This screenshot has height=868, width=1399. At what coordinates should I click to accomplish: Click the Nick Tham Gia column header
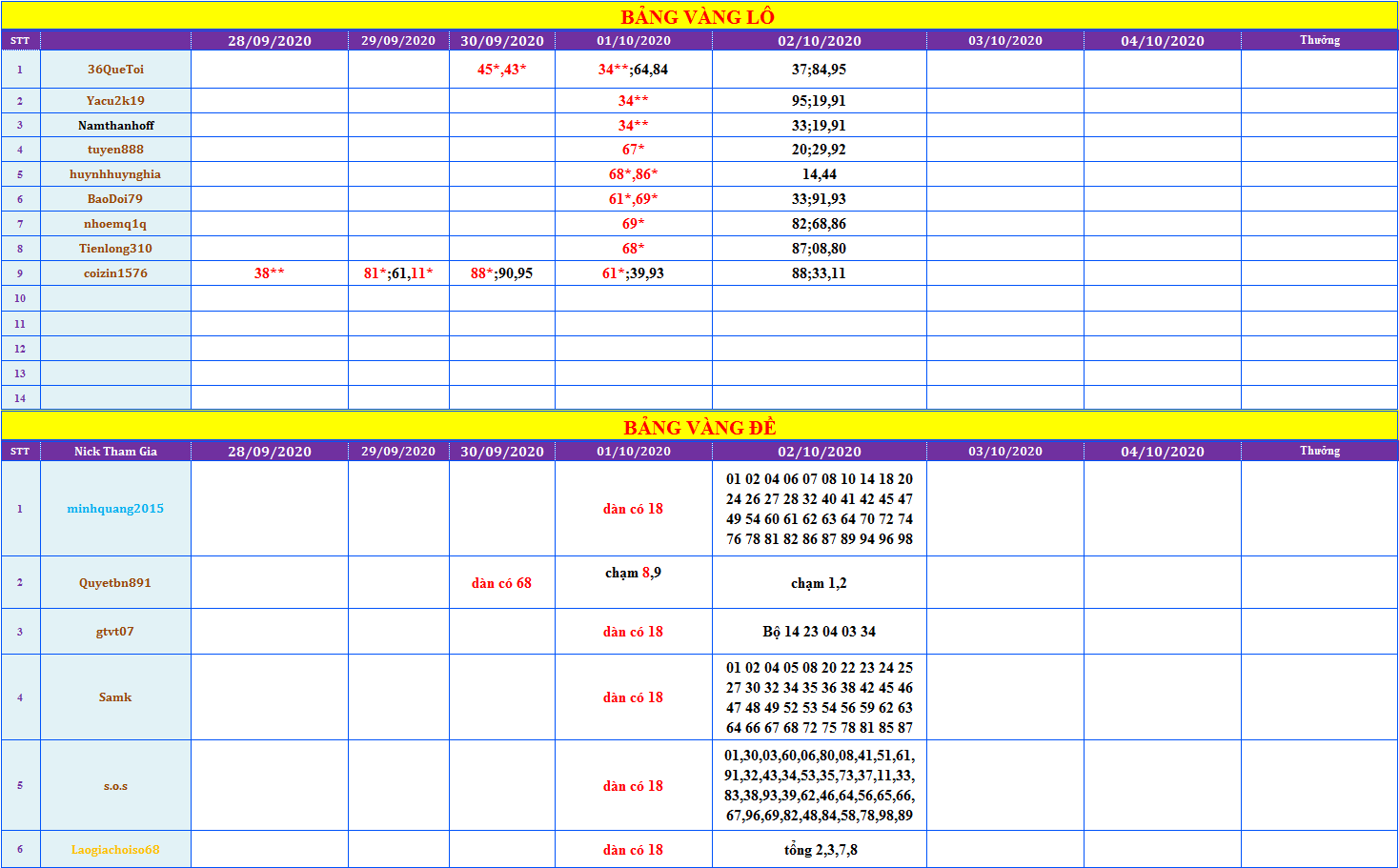115,451
